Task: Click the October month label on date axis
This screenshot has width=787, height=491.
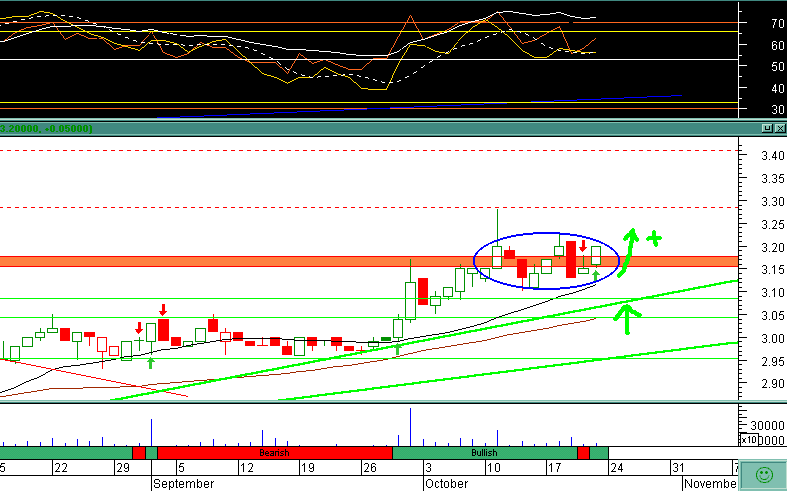Action: 446,483
